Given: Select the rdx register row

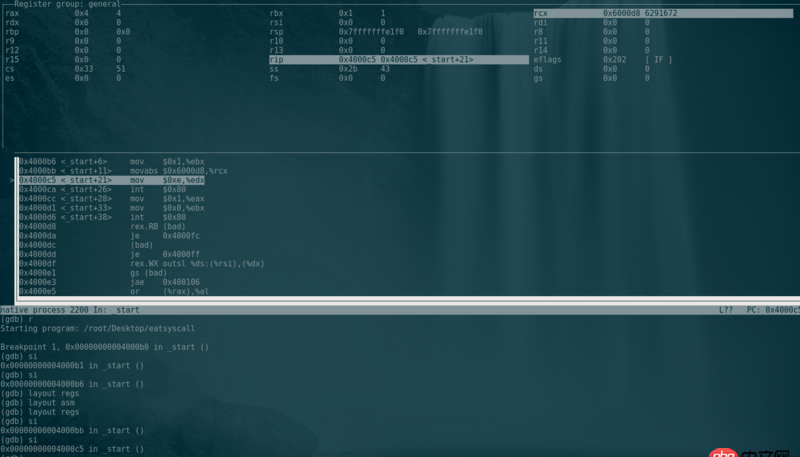Looking at the screenshot, I should coord(64,22).
